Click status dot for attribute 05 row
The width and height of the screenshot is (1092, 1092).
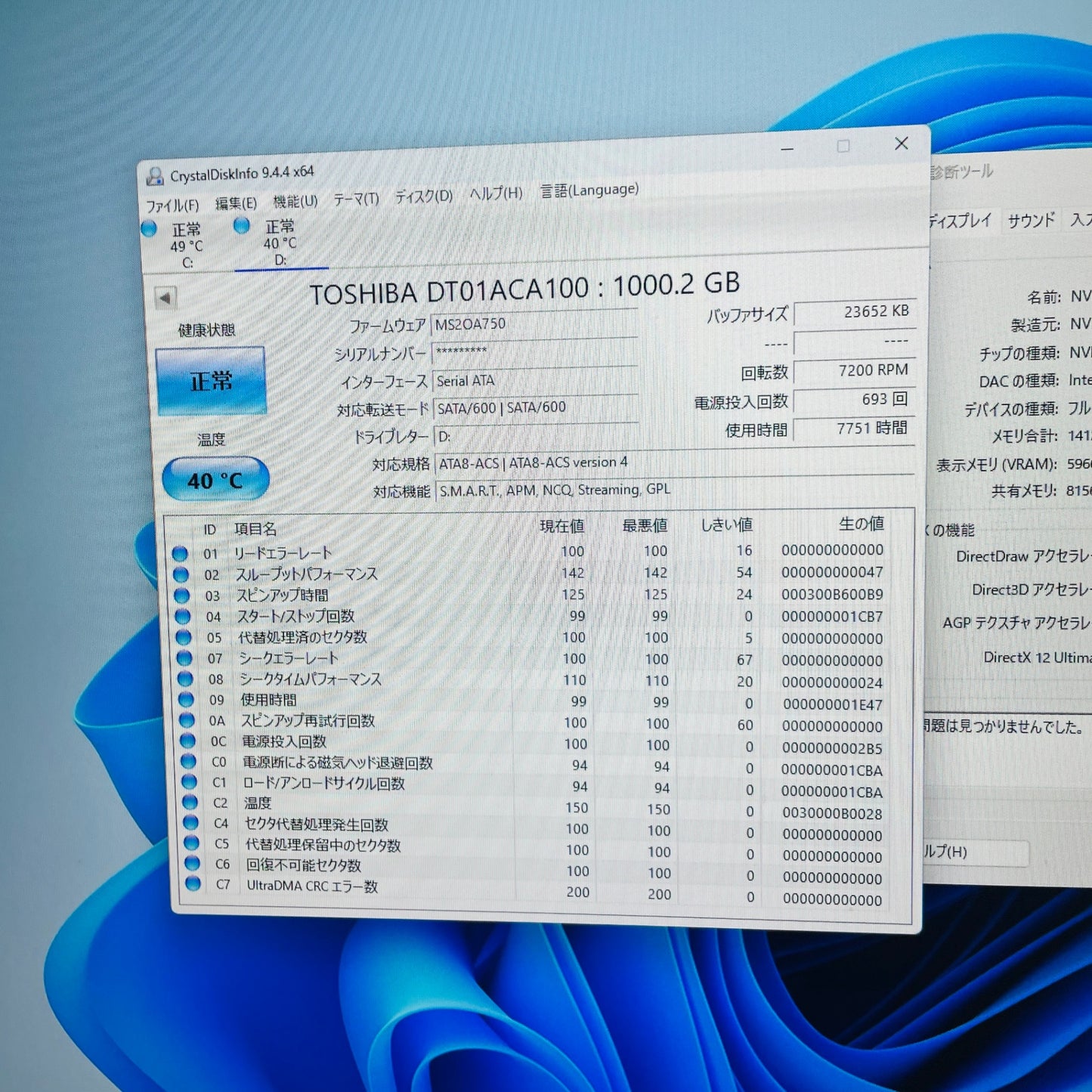[x=184, y=638]
